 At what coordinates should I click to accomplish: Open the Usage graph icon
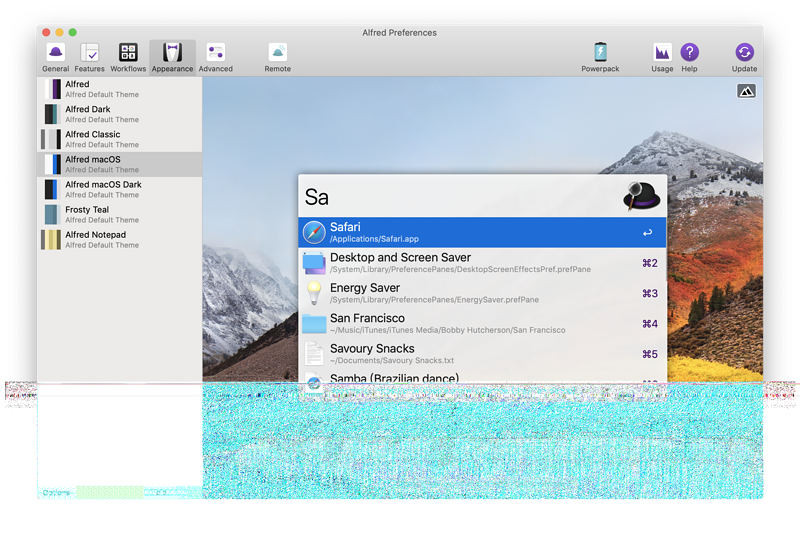tap(662, 52)
